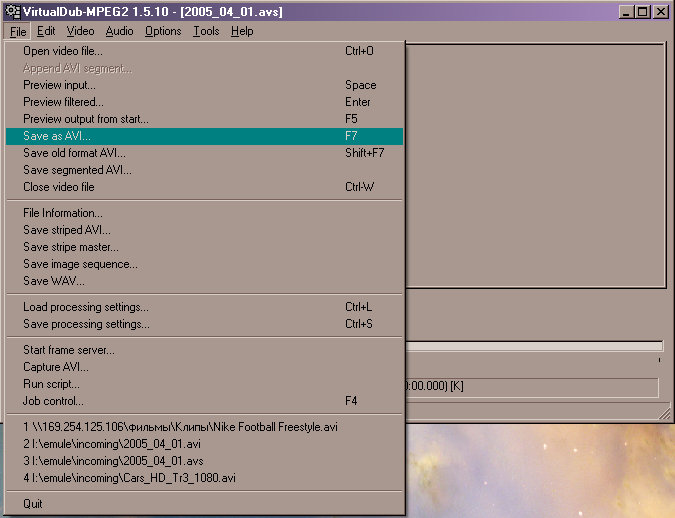
Task: Select Save old format AVI
Action: (x=74, y=153)
